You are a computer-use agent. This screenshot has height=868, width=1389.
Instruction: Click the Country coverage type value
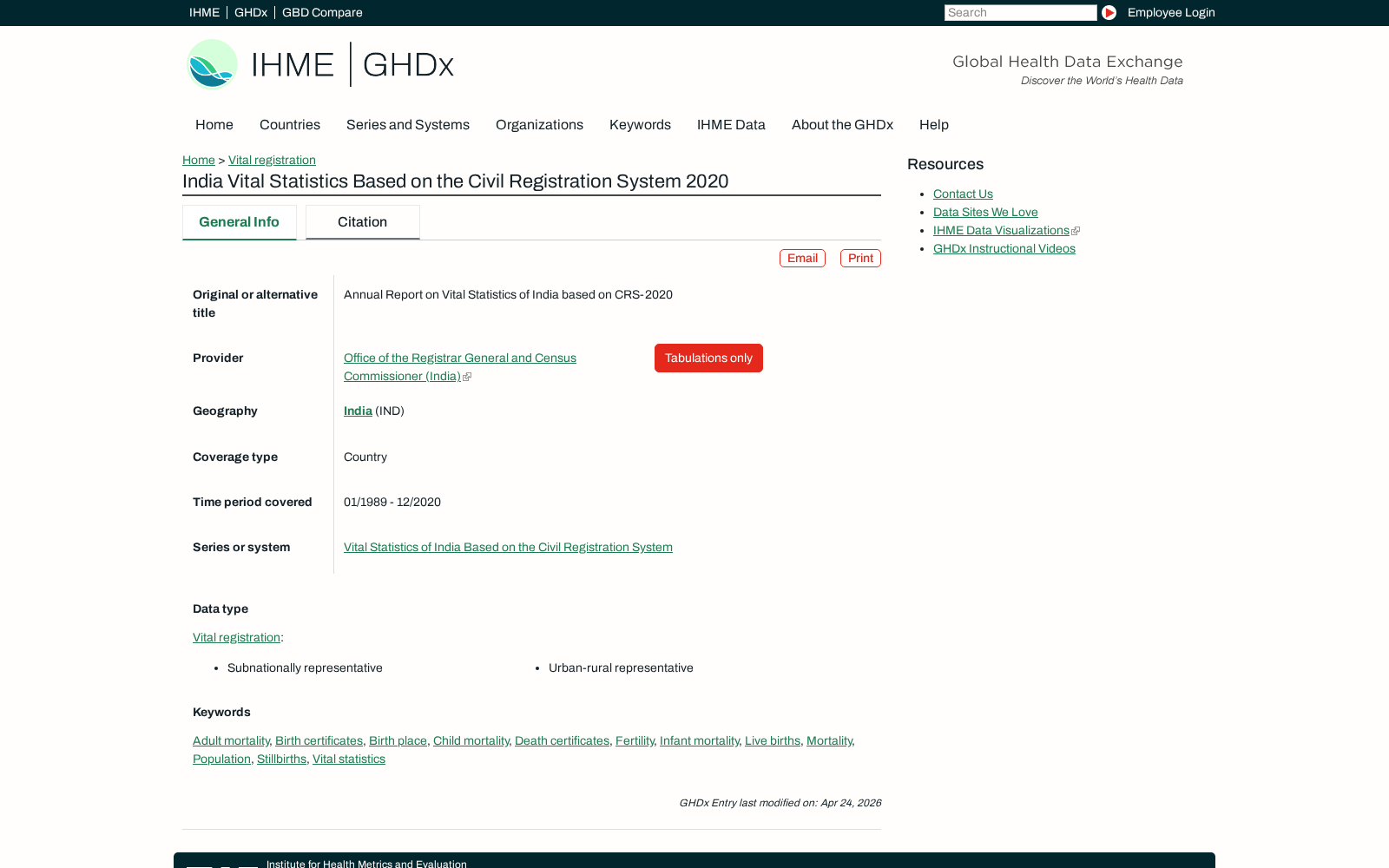[365, 457]
